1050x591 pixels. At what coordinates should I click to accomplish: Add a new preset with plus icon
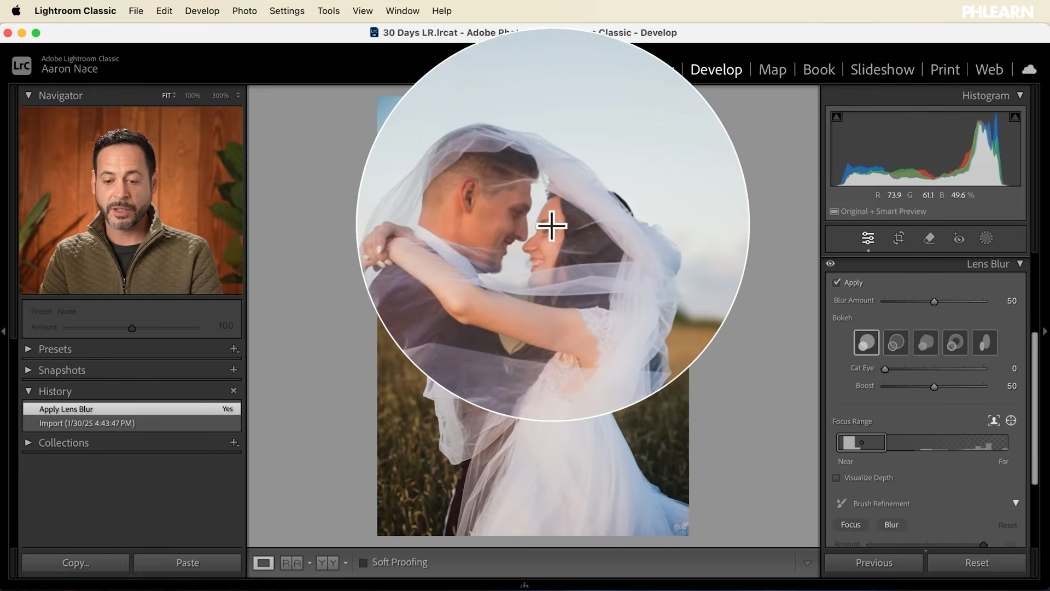click(233, 349)
